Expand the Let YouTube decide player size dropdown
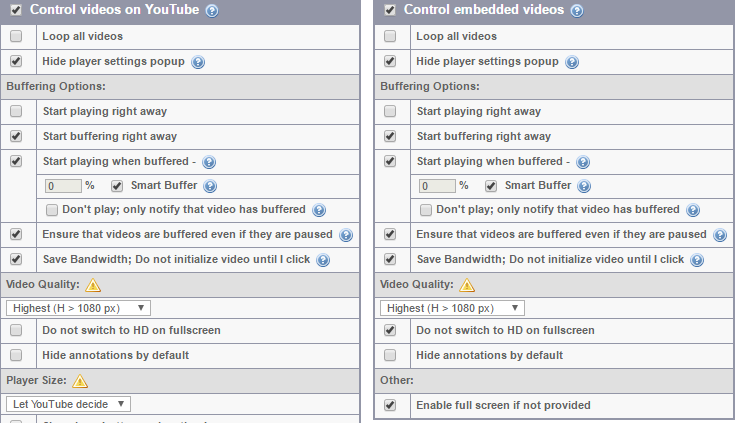This screenshot has height=423, width=739. click(68, 404)
